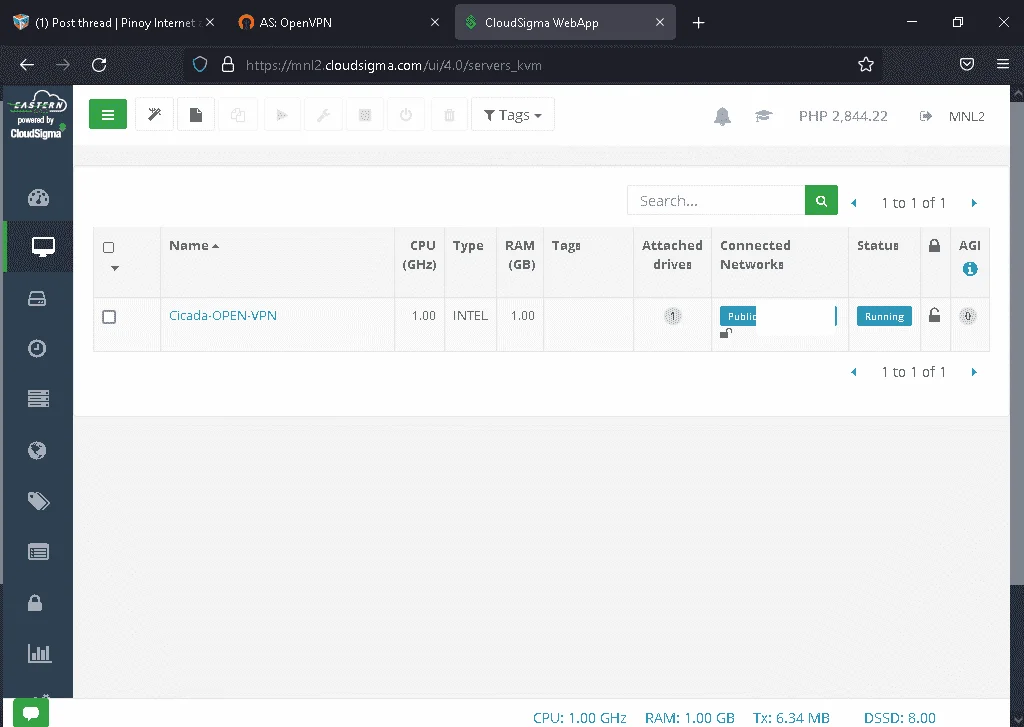The height and width of the screenshot is (727, 1024).
Task: Open the server creation wizard wand icon
Action: 154,114
